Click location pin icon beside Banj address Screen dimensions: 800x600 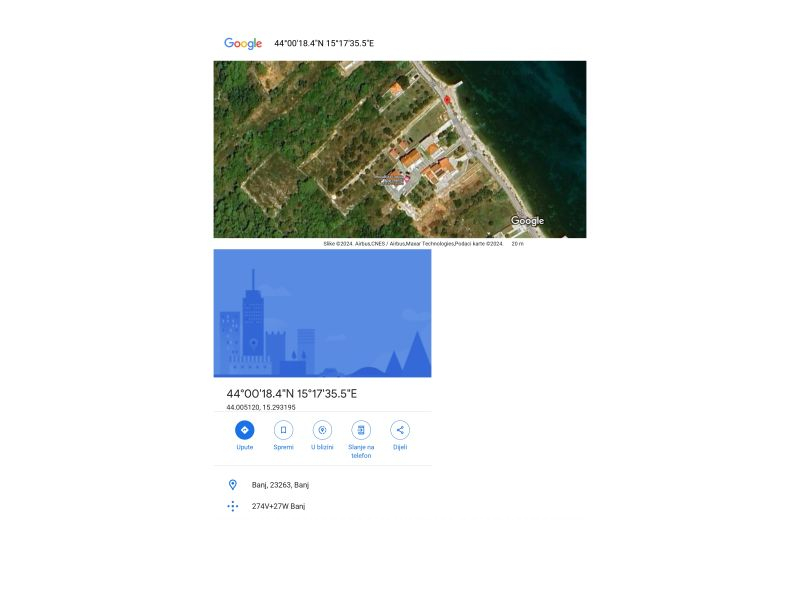pyautogui.click(x=233, y=485)
